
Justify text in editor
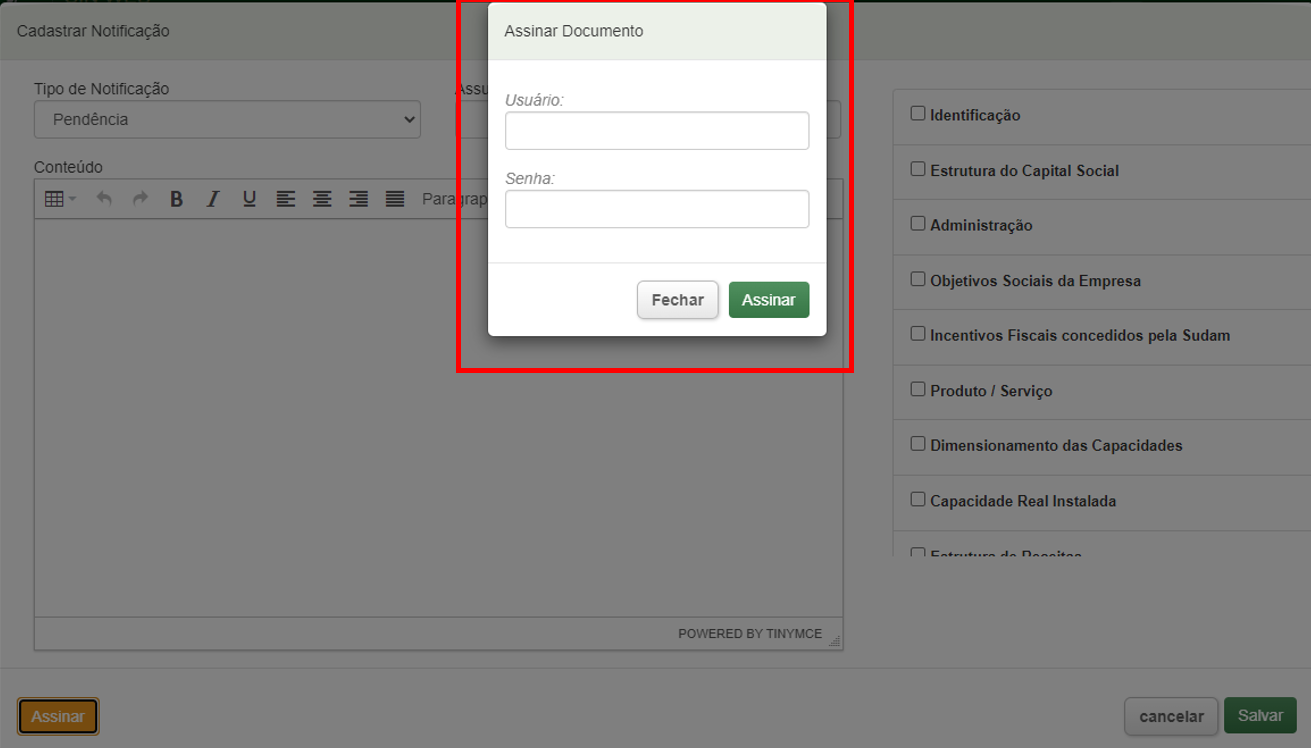tap(395, 199)
